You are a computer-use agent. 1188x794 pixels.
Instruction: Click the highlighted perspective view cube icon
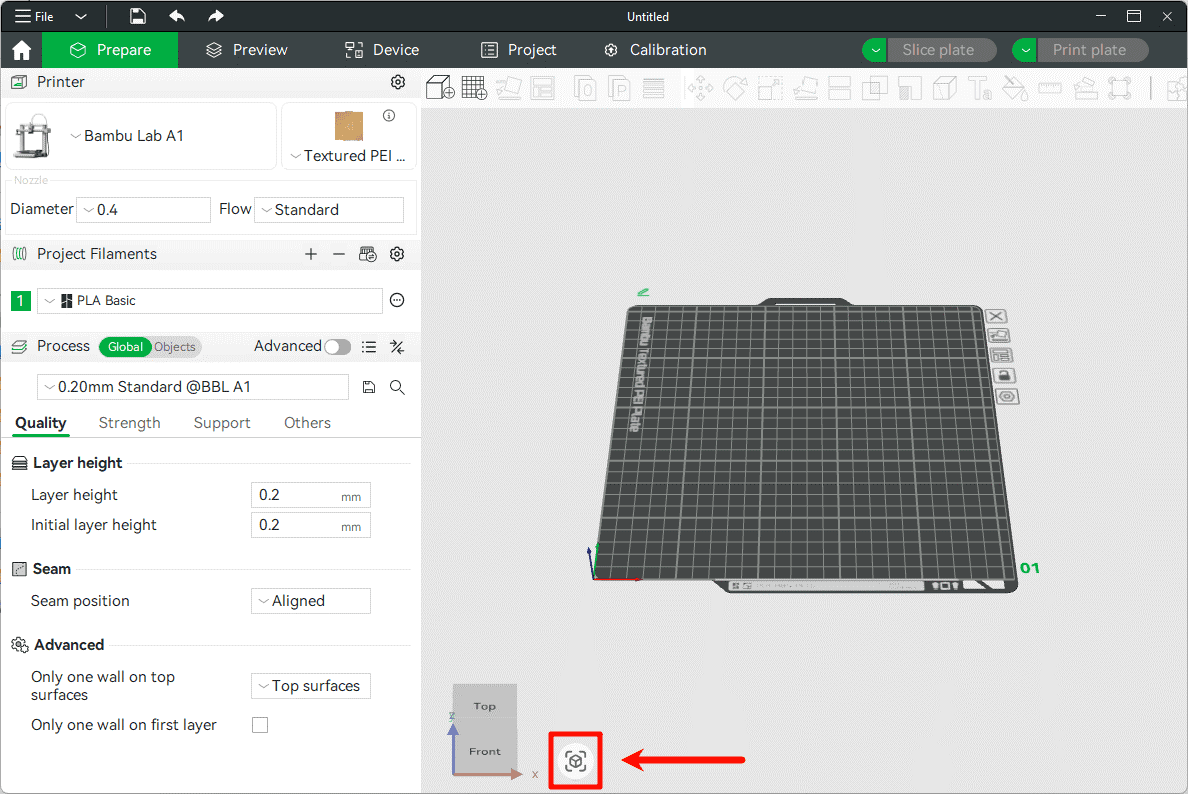[575, 762]
